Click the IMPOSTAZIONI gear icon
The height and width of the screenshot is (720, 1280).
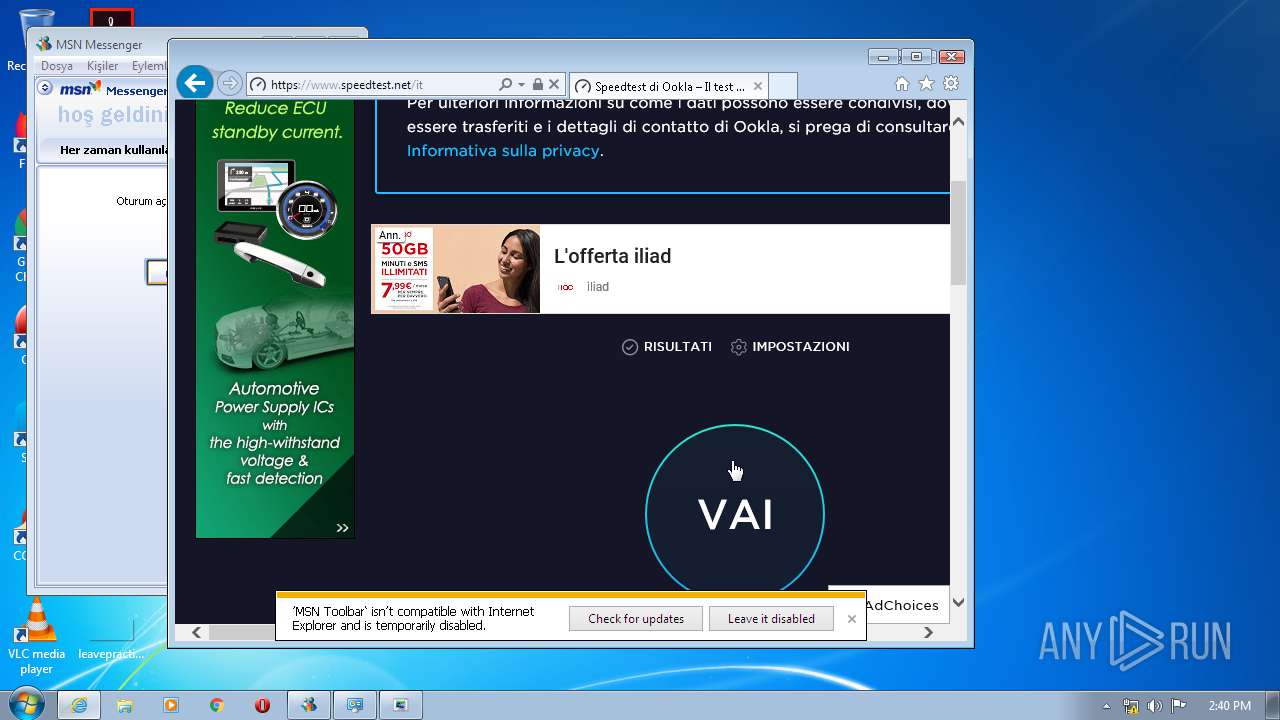tap(739, 347)
